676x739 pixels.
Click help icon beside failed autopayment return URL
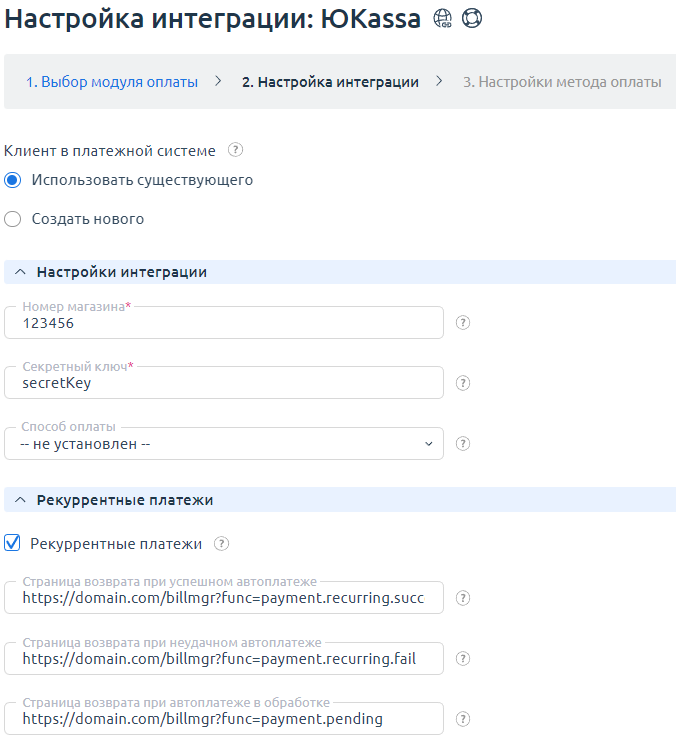[x=463, y=658]
